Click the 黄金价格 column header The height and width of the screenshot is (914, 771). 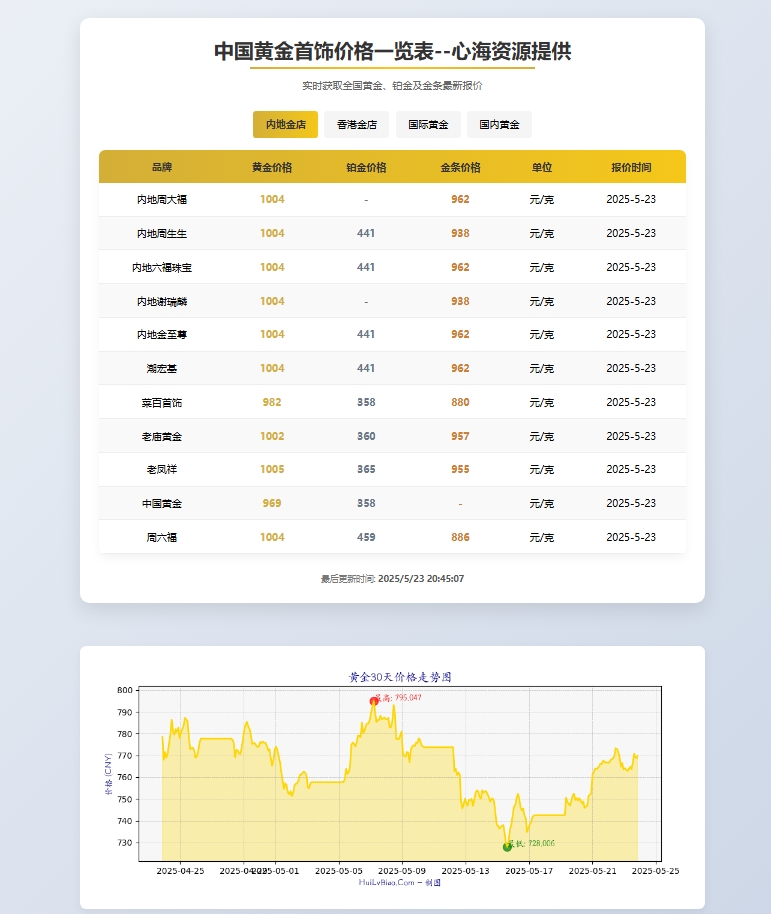pyautogui.click(x=272, y=167)
